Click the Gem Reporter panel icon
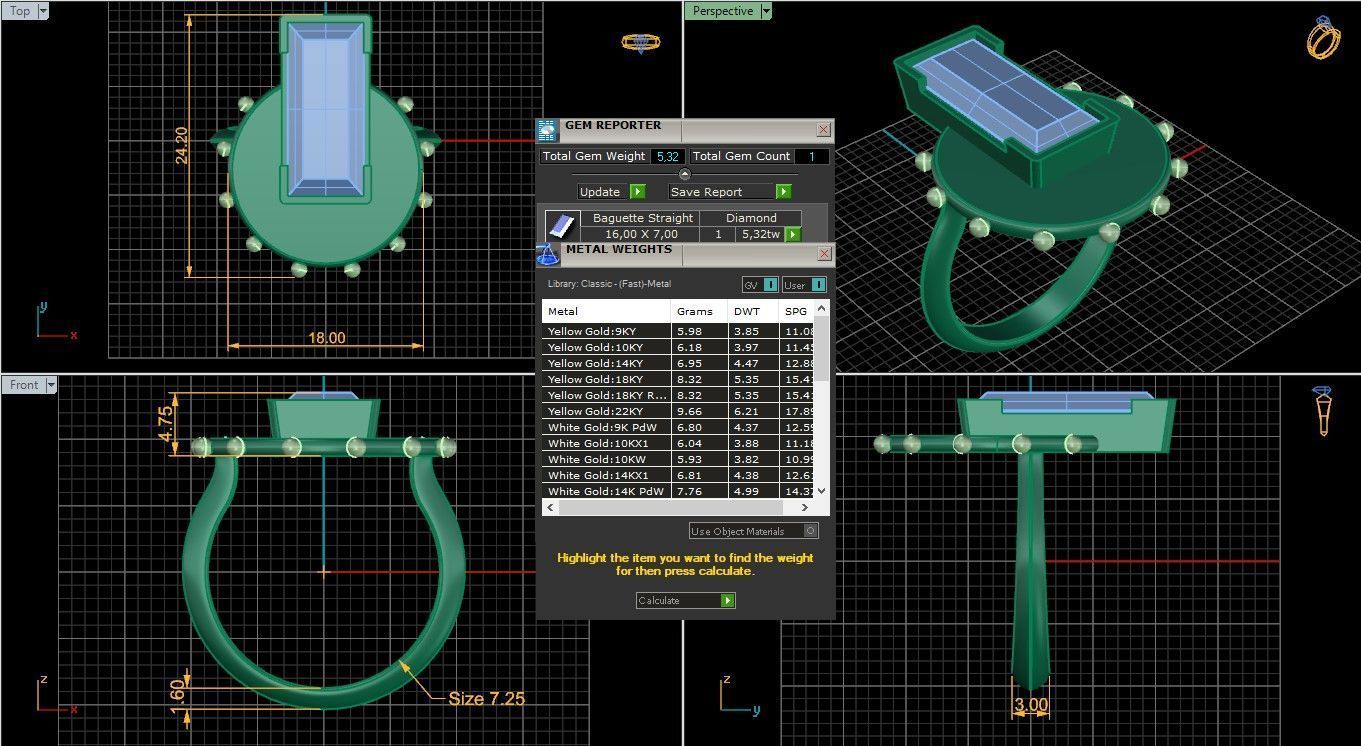Screen dimensions: 1361x746 (x=547, y=131)
